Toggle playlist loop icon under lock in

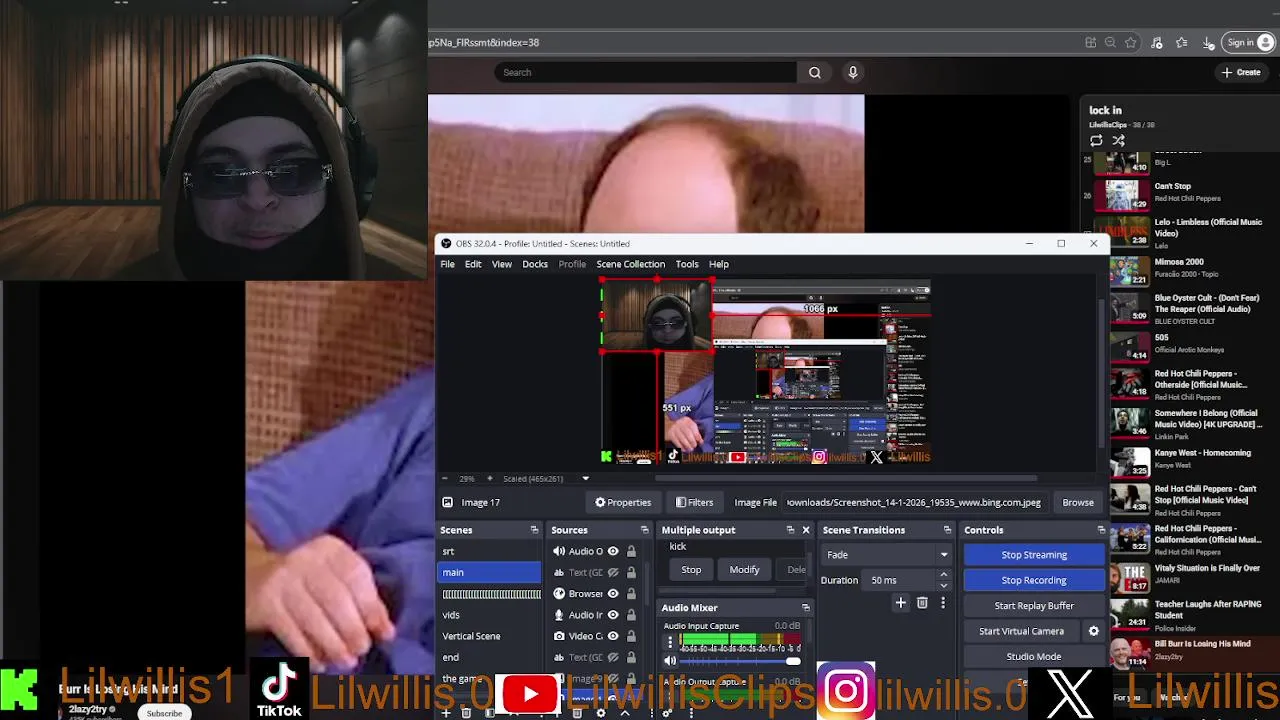[x=1096, y=141]
